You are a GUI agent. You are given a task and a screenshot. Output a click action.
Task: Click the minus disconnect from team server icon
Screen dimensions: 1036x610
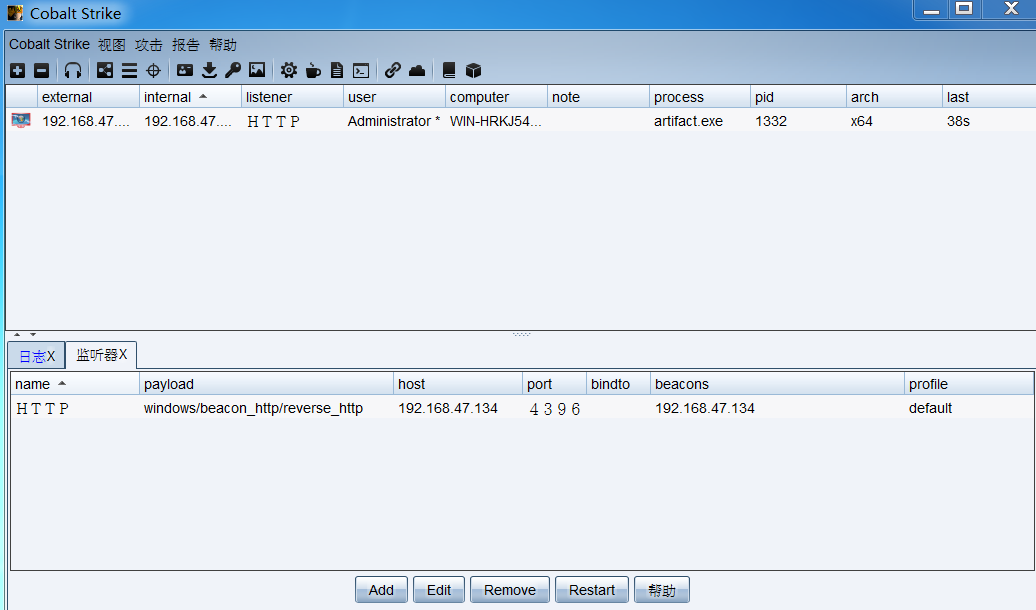coord(42,70)
